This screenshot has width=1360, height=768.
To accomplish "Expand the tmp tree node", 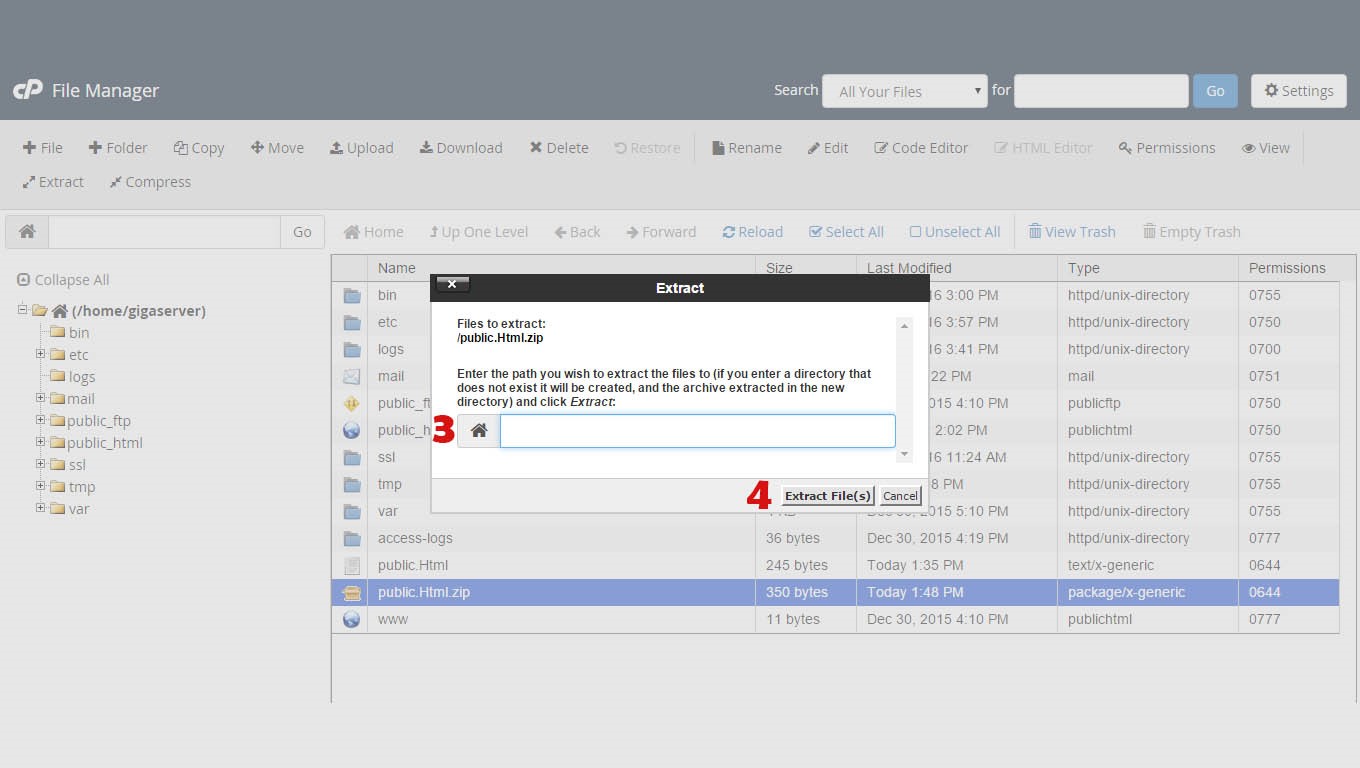I will tap(40, 486).
